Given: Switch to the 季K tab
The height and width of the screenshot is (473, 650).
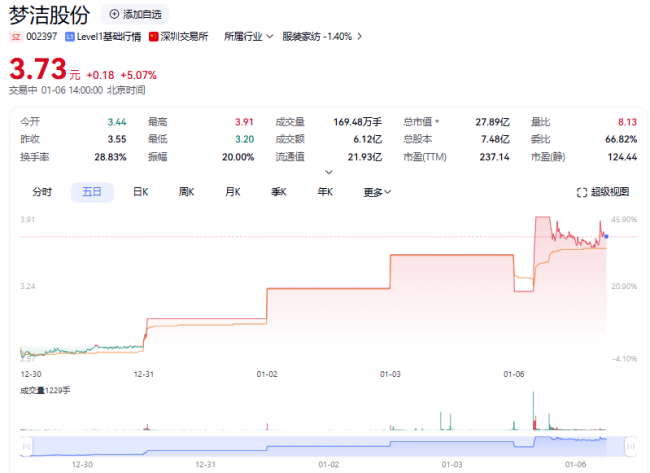Looking at the screenshot, I should pos(279,192).
